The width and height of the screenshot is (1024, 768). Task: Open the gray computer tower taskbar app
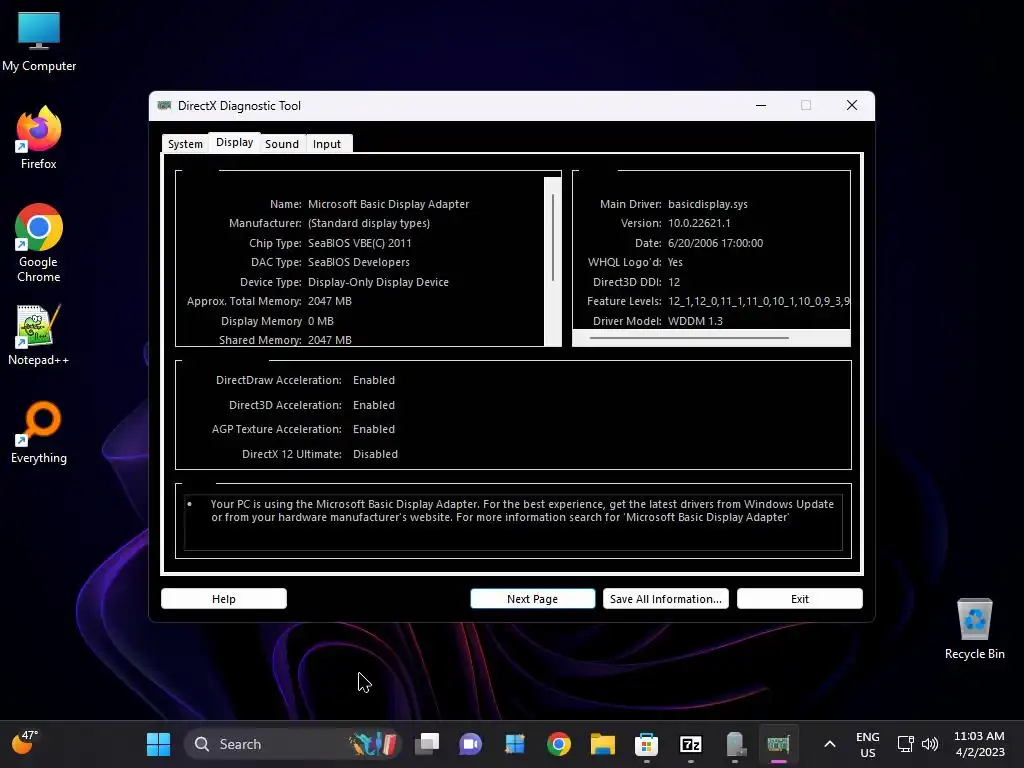click(735, 744)
